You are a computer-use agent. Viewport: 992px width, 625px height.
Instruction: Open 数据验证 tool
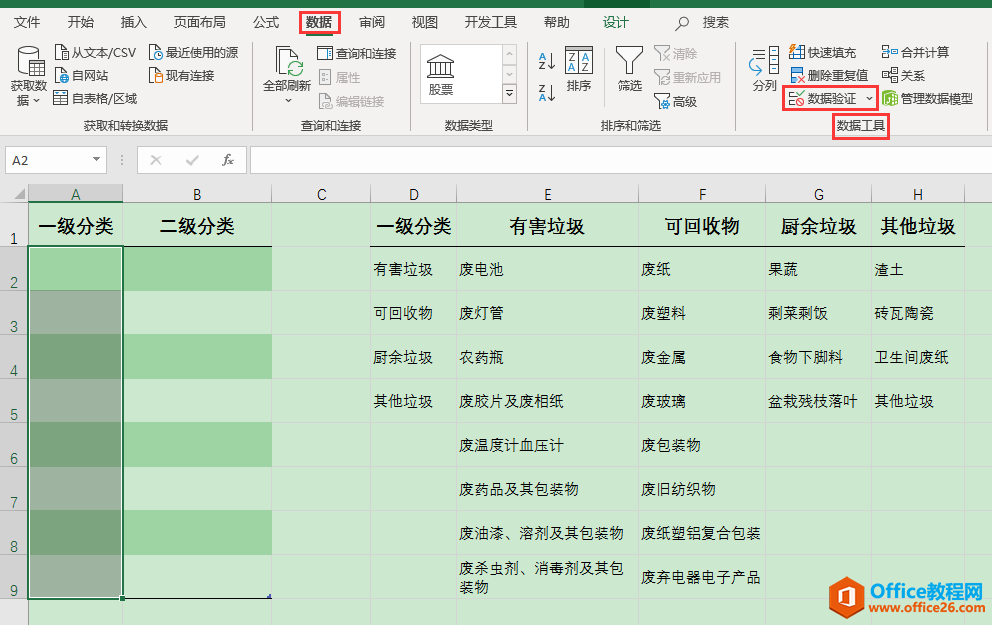coord(823,99)
